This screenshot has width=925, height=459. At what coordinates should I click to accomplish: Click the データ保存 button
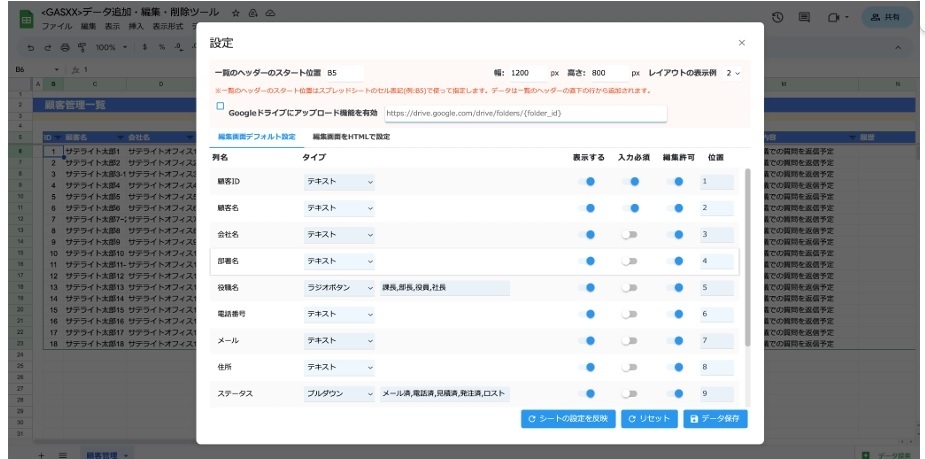pos(715,419)
